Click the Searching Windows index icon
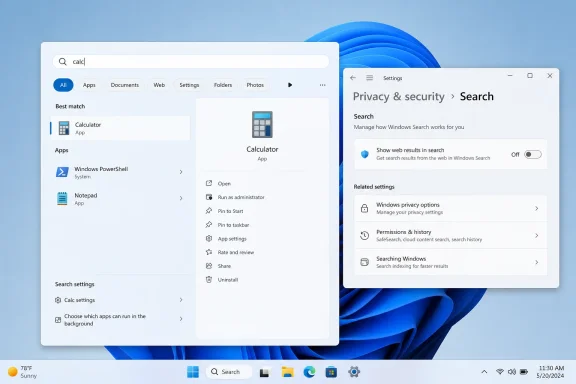The height and width of the screenshot is (384, 576). [x=364, y=262]
